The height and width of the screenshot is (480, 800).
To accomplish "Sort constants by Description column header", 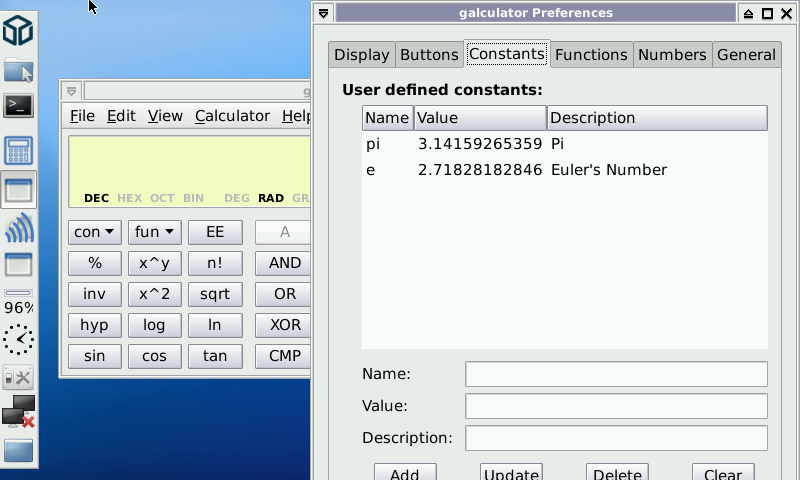I will click(x=657, y=118).
